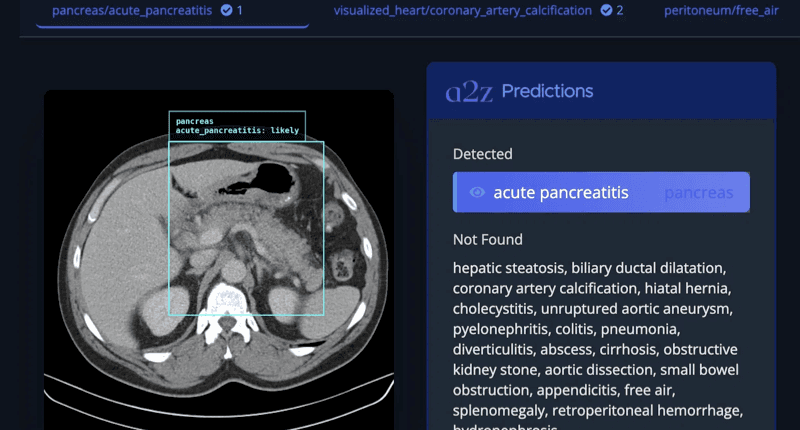Click the count 2 on coronary calcification tab
The image size is (800, 430).
(x=620, y=10)
